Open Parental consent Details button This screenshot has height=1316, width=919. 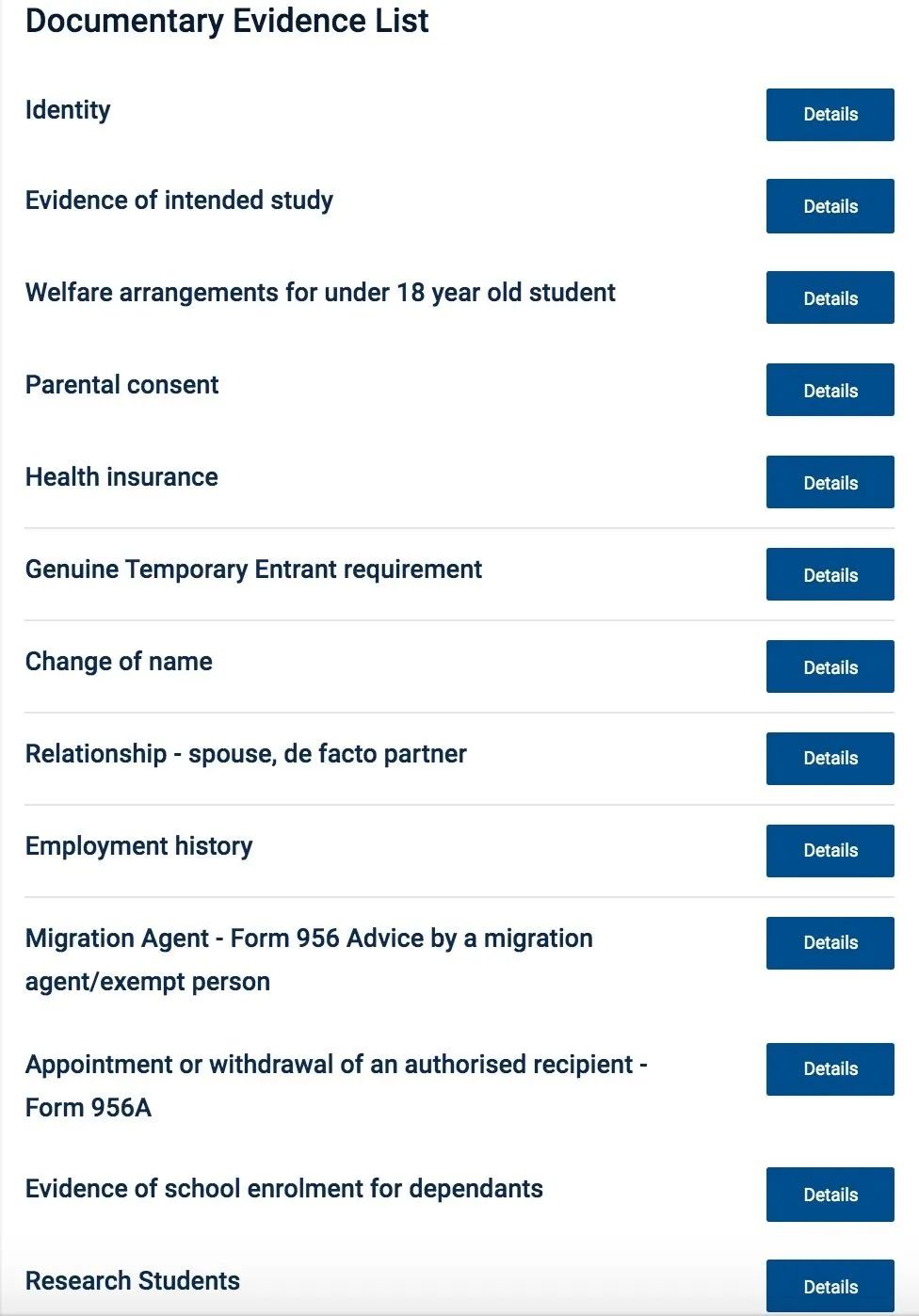point(830,390)
